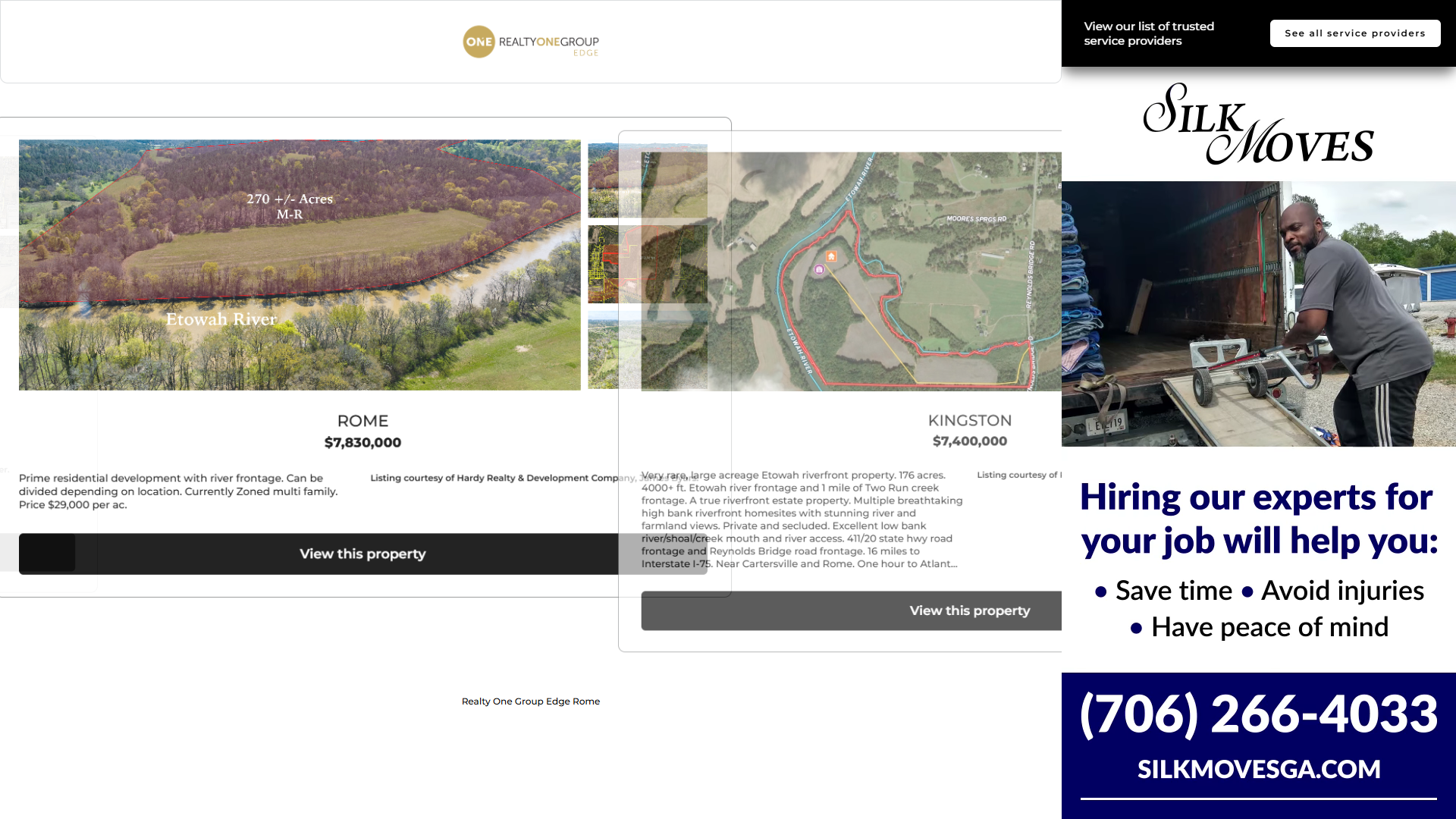This screenshot has height=819, width=1456.
Task: Click the orange house marker on the map
Action: [831, 256]
